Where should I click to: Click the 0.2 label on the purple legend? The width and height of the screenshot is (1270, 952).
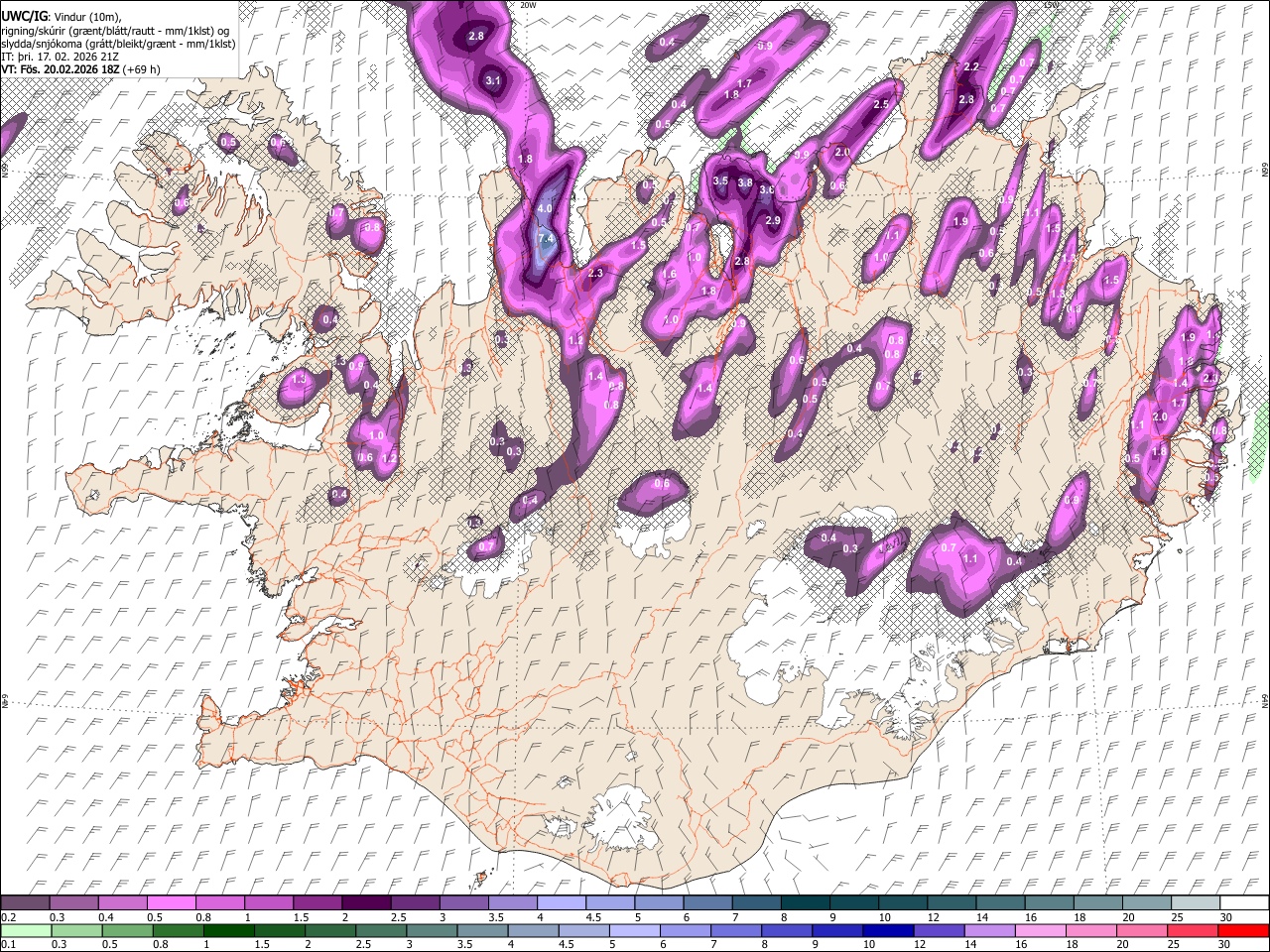[x=8, y=917]
